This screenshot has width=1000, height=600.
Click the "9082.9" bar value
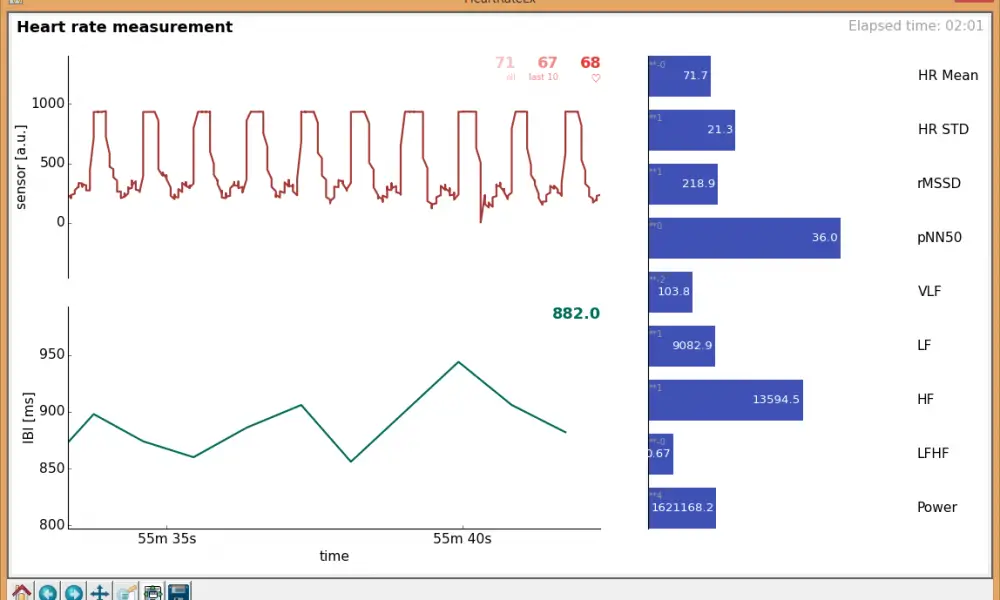pos(692,346)
